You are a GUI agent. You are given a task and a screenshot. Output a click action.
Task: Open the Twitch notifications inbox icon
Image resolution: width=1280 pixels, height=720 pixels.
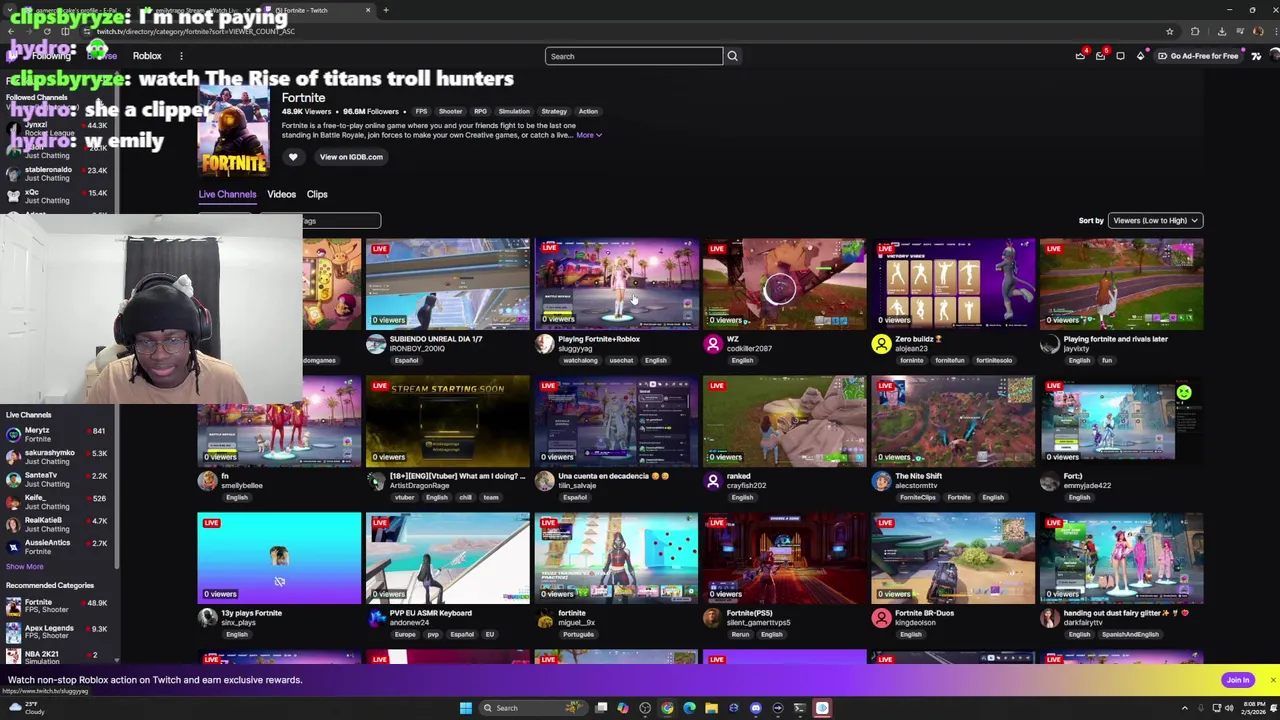pyautogui.click(x=1100, y=56)
